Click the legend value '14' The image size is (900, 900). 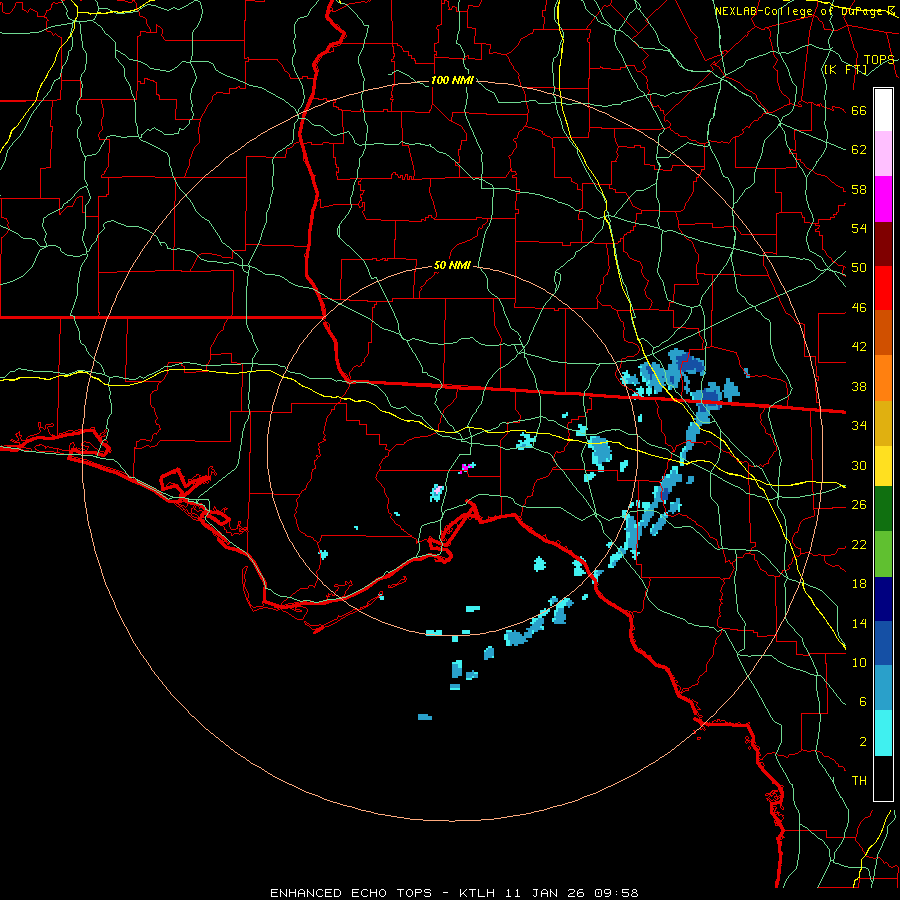pos(859,623)
